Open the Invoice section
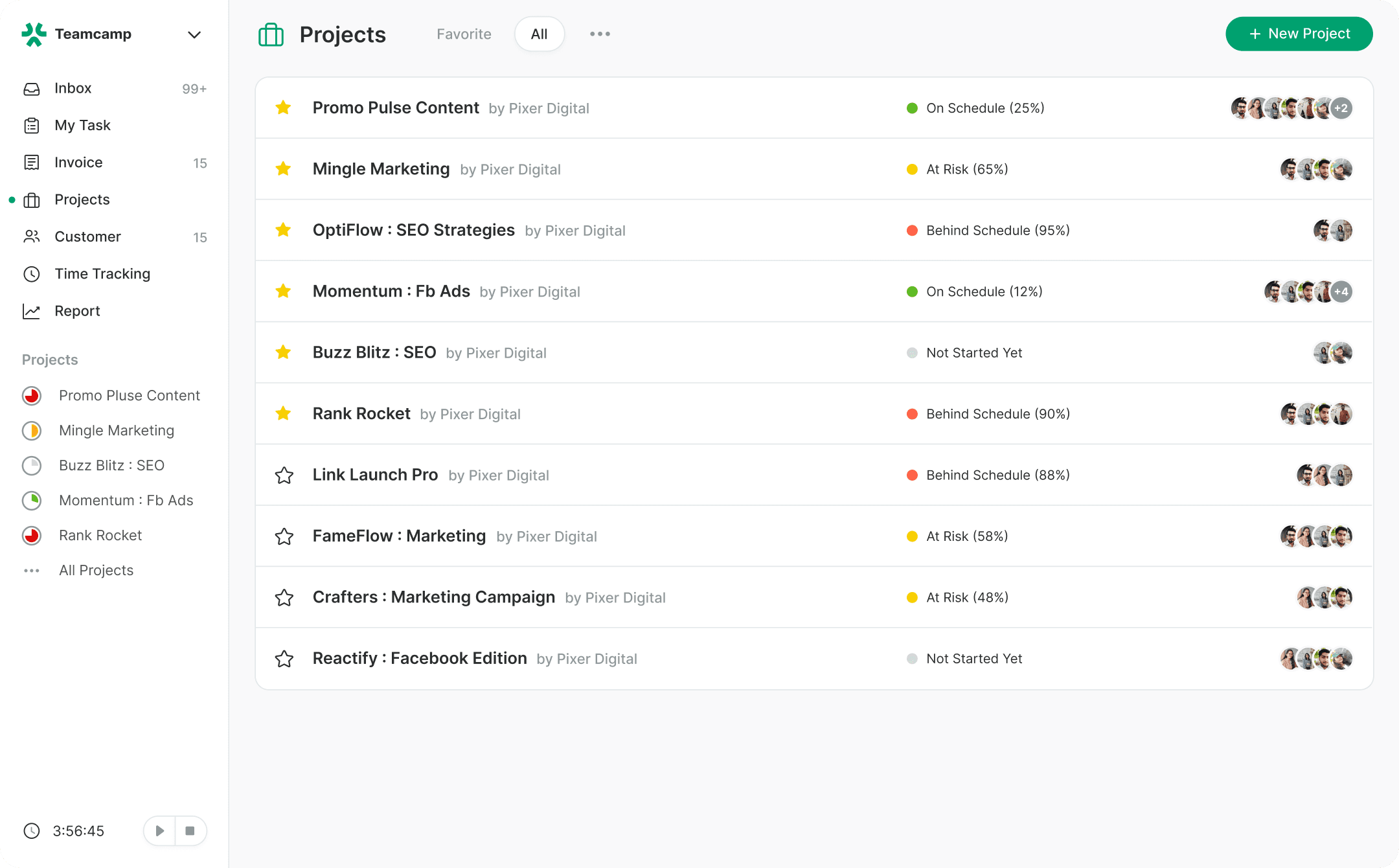1399x868 pixels. pos(78,163)
